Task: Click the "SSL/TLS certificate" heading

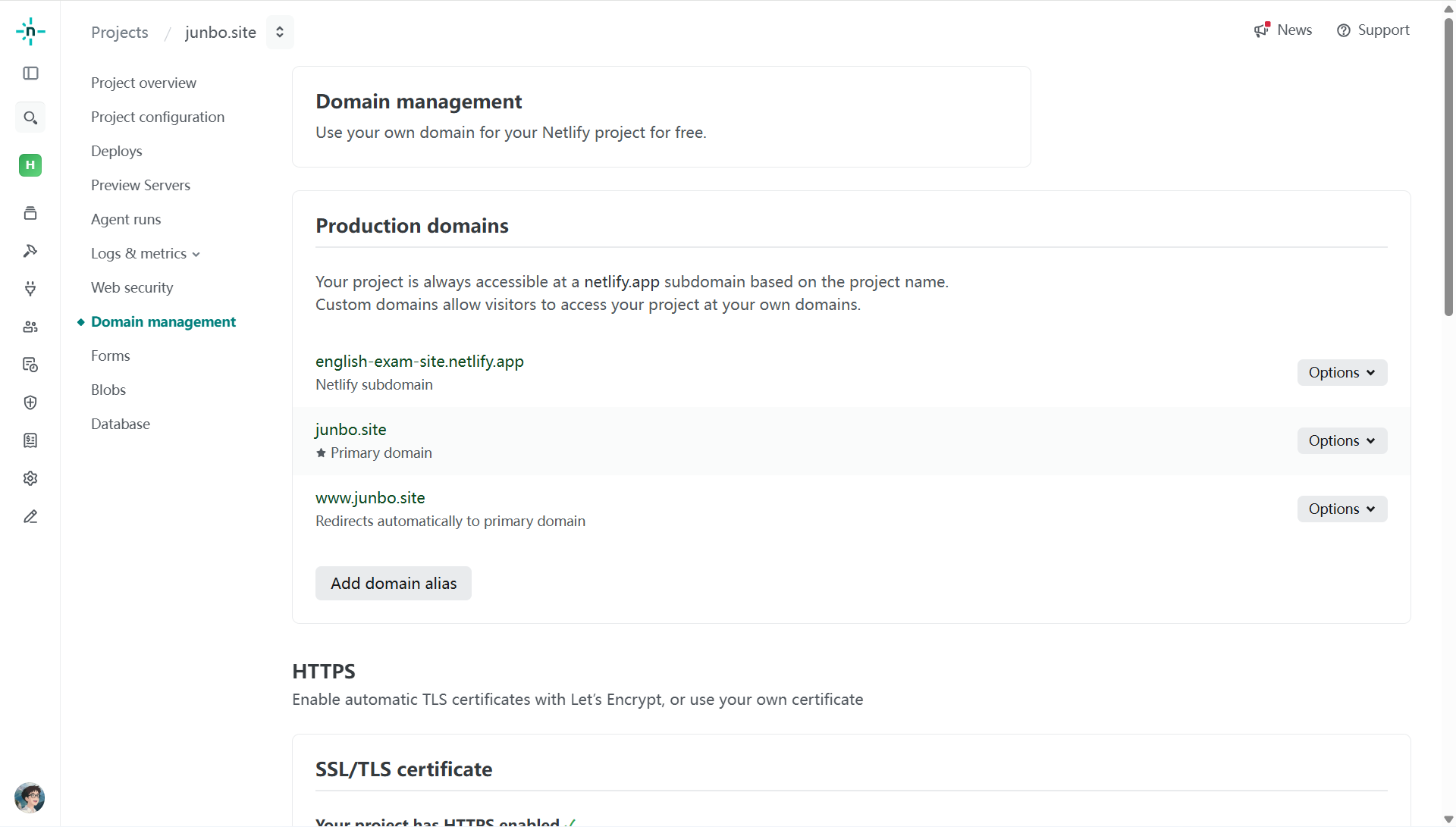Action: tap(403, 769)
